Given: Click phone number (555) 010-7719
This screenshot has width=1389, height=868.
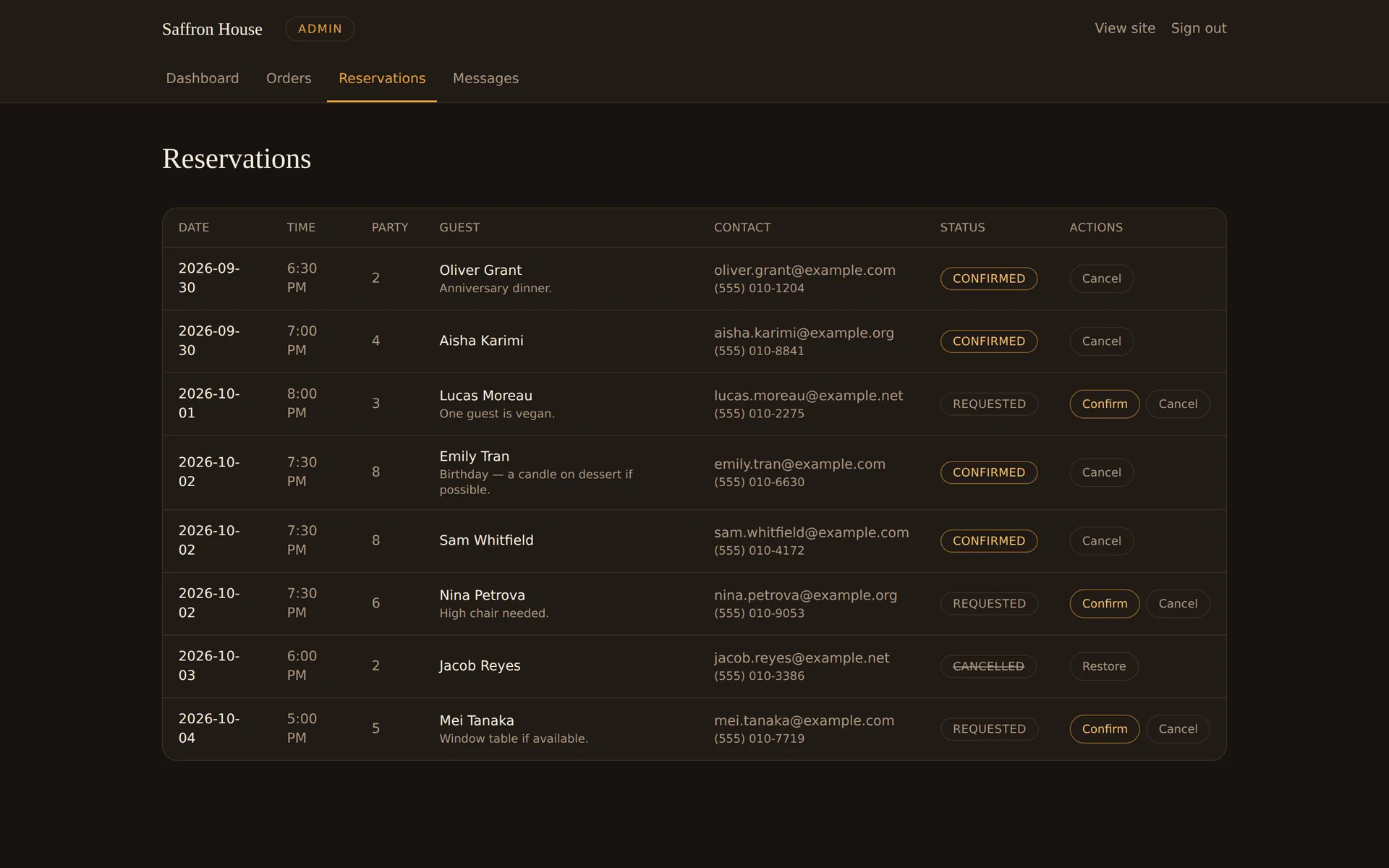Looking at the screenshot, I should point(759,739).
